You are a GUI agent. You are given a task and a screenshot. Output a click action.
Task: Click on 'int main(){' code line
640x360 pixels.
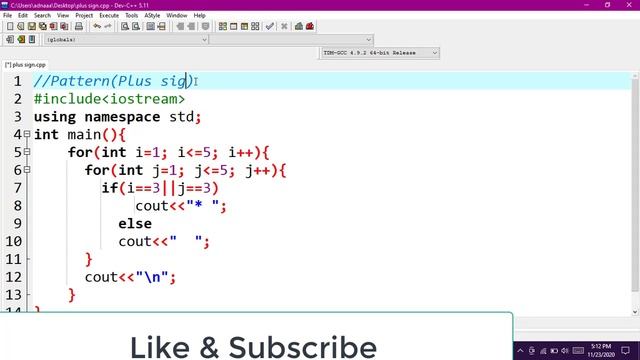pyautogui.click(x=80, y=134)
